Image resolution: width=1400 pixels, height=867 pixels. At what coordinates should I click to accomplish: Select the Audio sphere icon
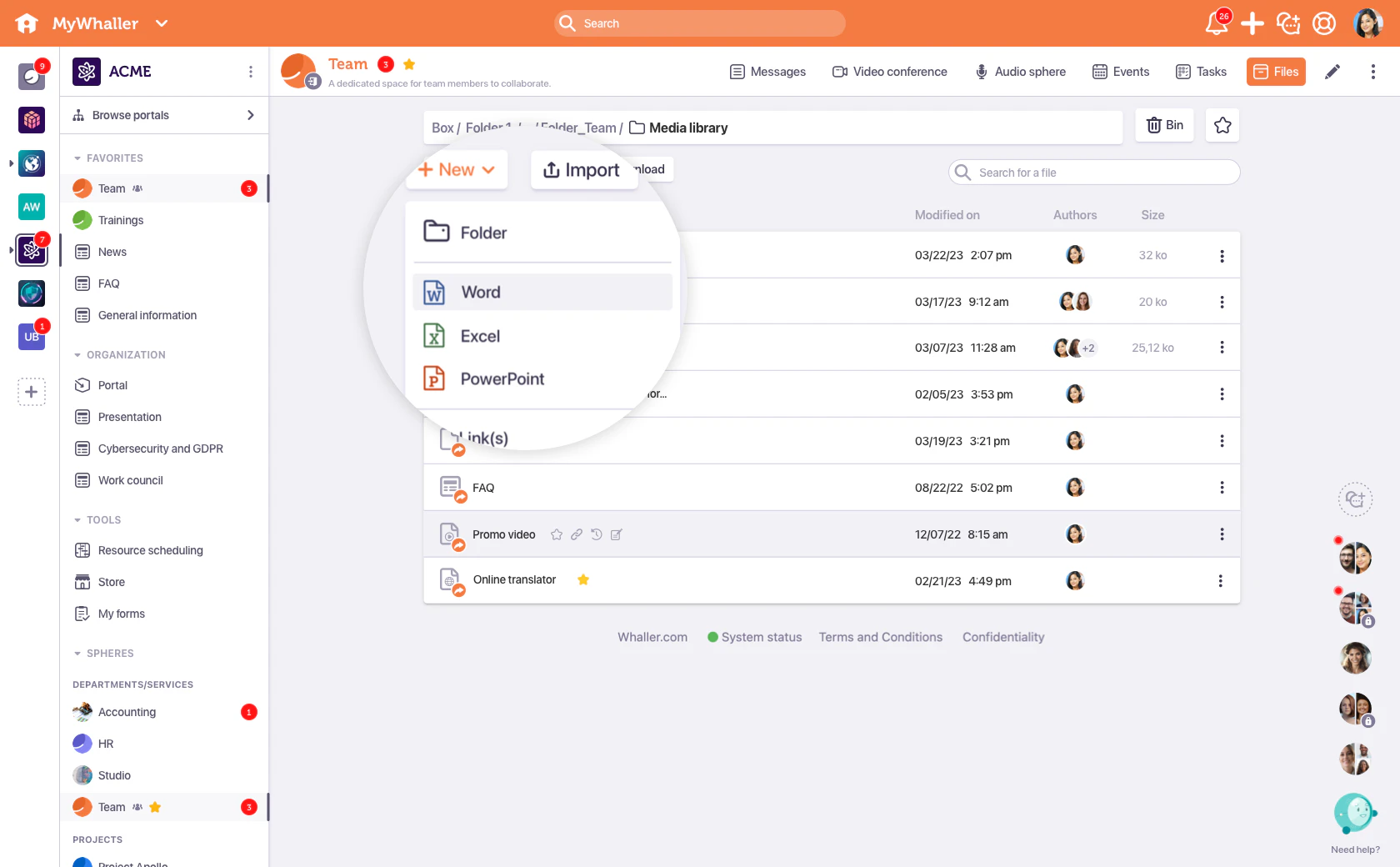981,72
